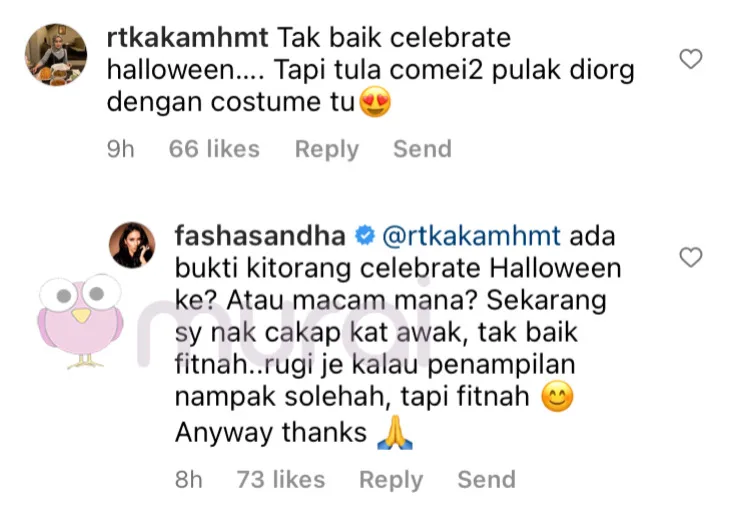The image size is (750, 516).
Task: Send the rtkakamhmt comment to someone
Action: 422,149
